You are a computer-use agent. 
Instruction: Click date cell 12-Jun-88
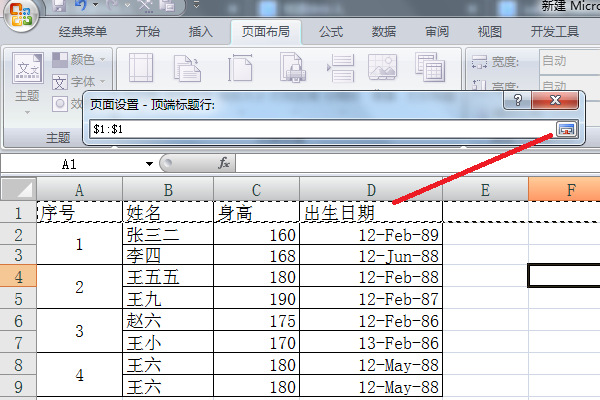coord(371,255)
